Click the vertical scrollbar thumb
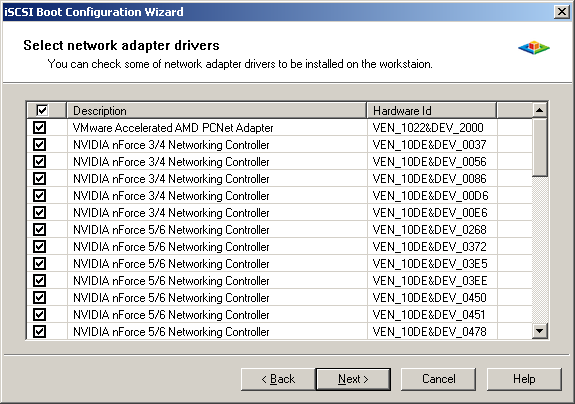 [539, 147]
